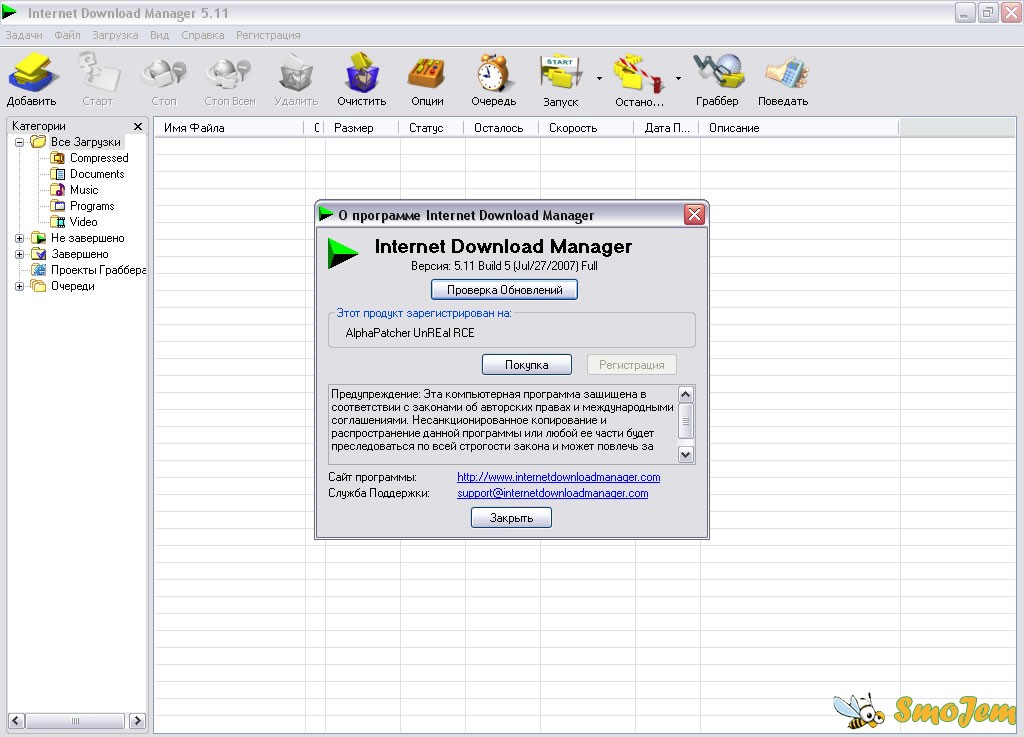Open the Справка menu

pos(202,35)
